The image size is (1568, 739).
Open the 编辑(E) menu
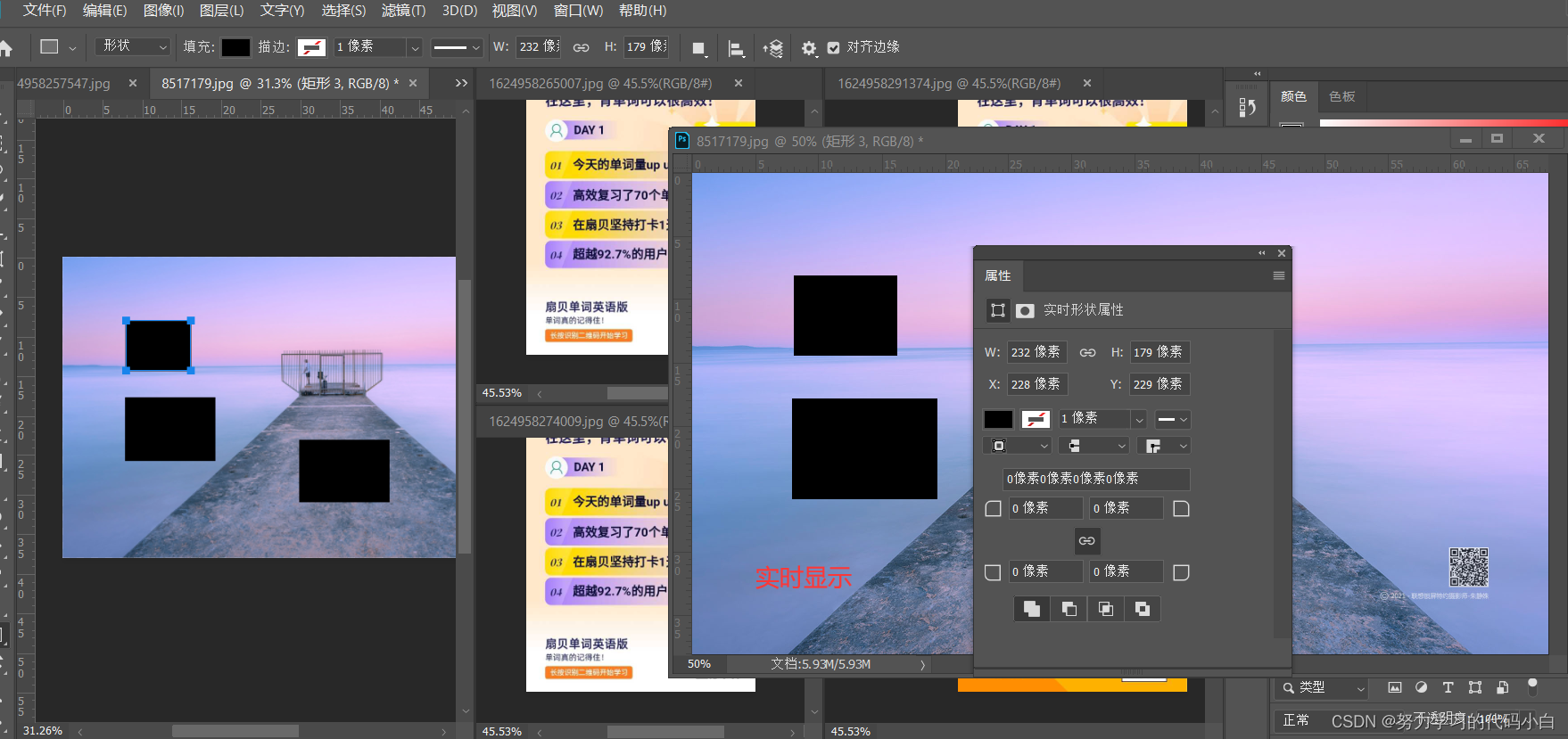(104, 11)
